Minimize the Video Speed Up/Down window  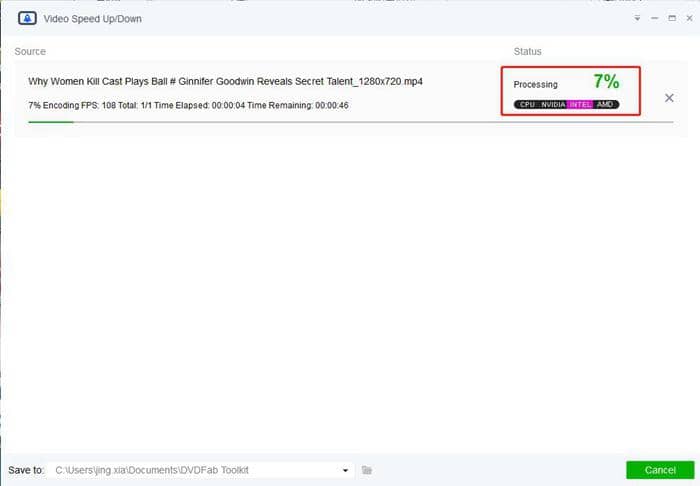pos(654,18)
